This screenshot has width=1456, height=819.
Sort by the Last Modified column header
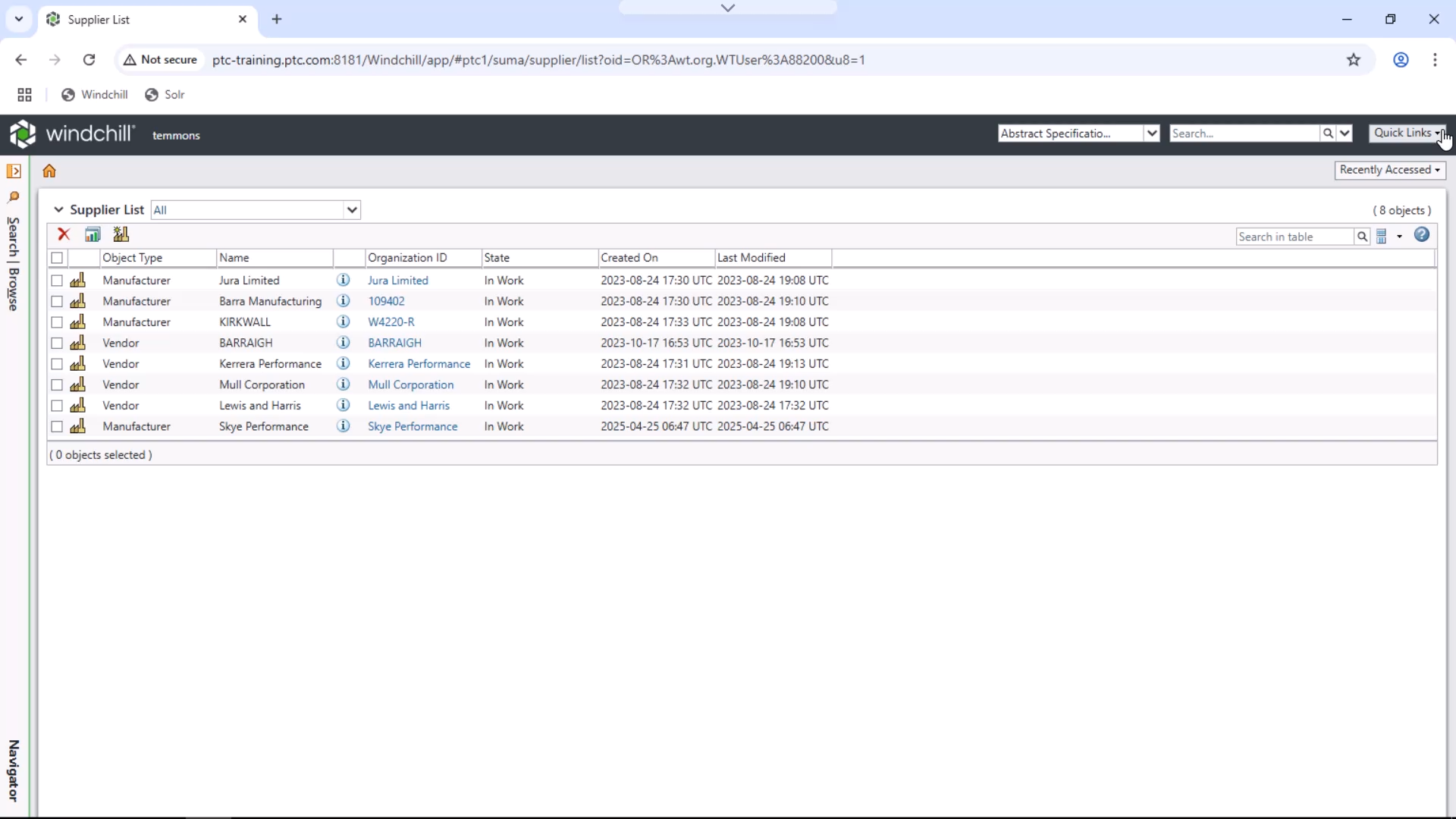[x=773, y=258]
